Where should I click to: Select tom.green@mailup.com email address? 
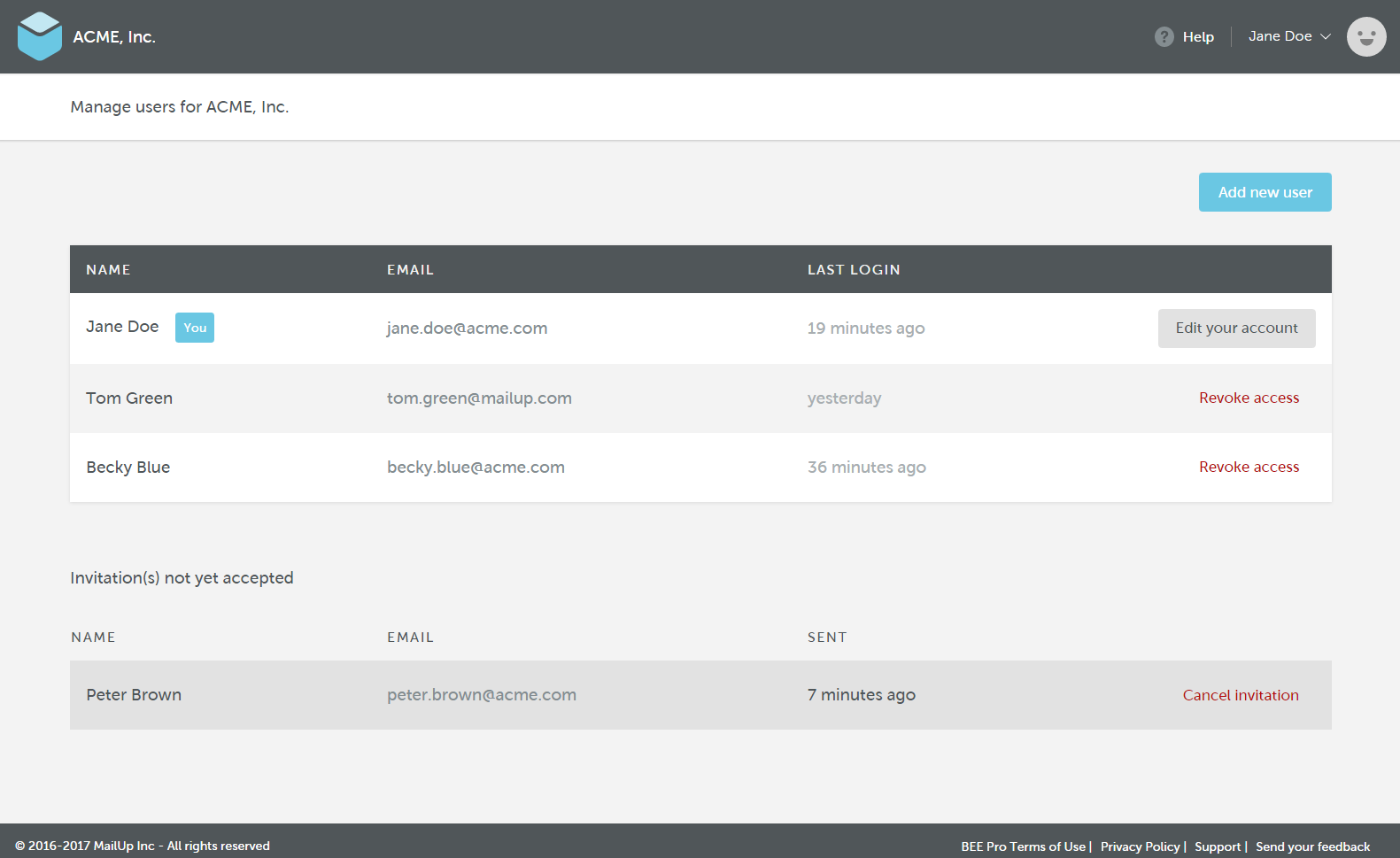point(479,398)
